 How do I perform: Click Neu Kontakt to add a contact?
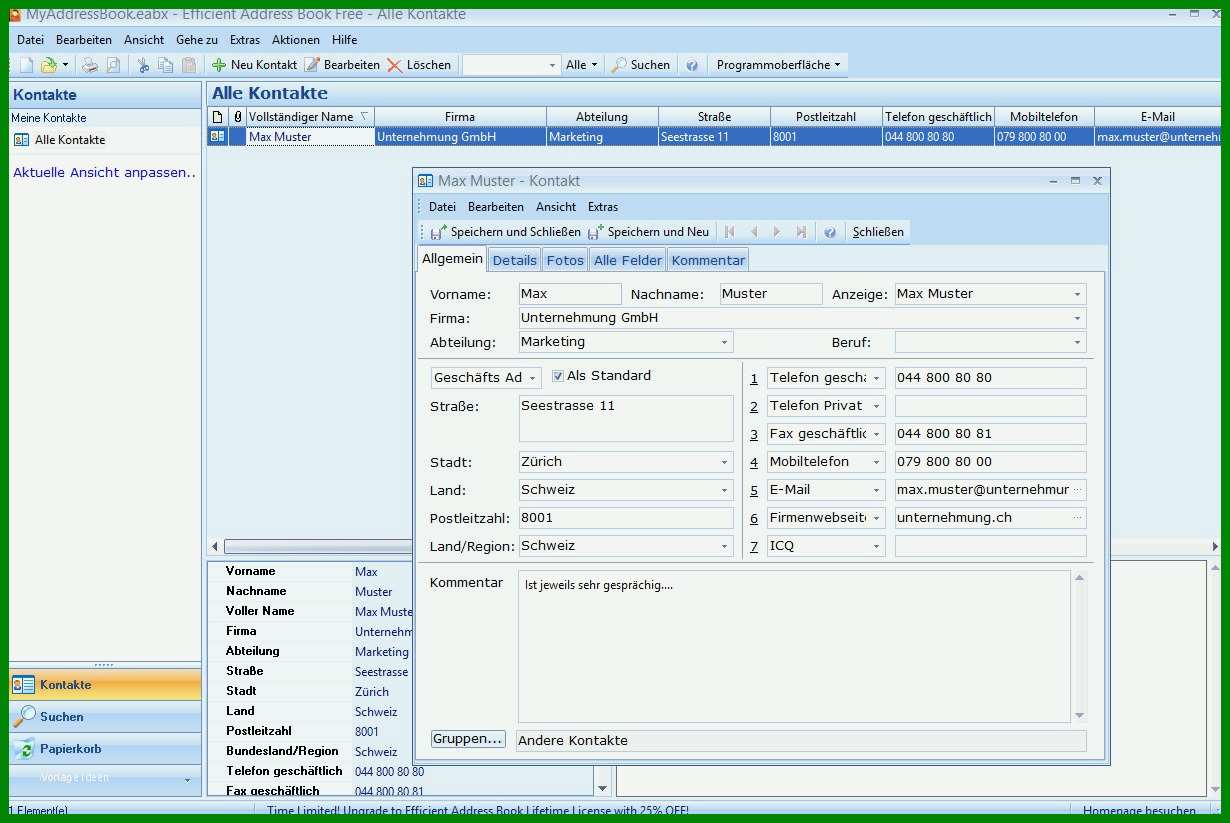pos(254,65)
